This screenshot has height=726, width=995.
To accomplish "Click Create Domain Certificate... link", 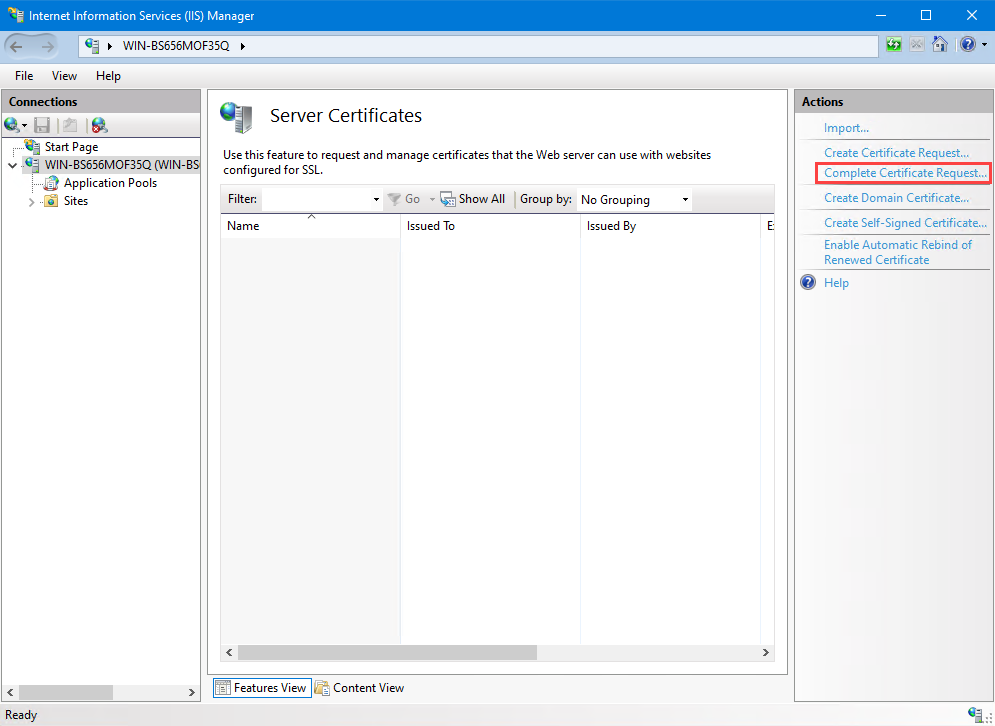I will pyautogui.click(x=896, y=198).
